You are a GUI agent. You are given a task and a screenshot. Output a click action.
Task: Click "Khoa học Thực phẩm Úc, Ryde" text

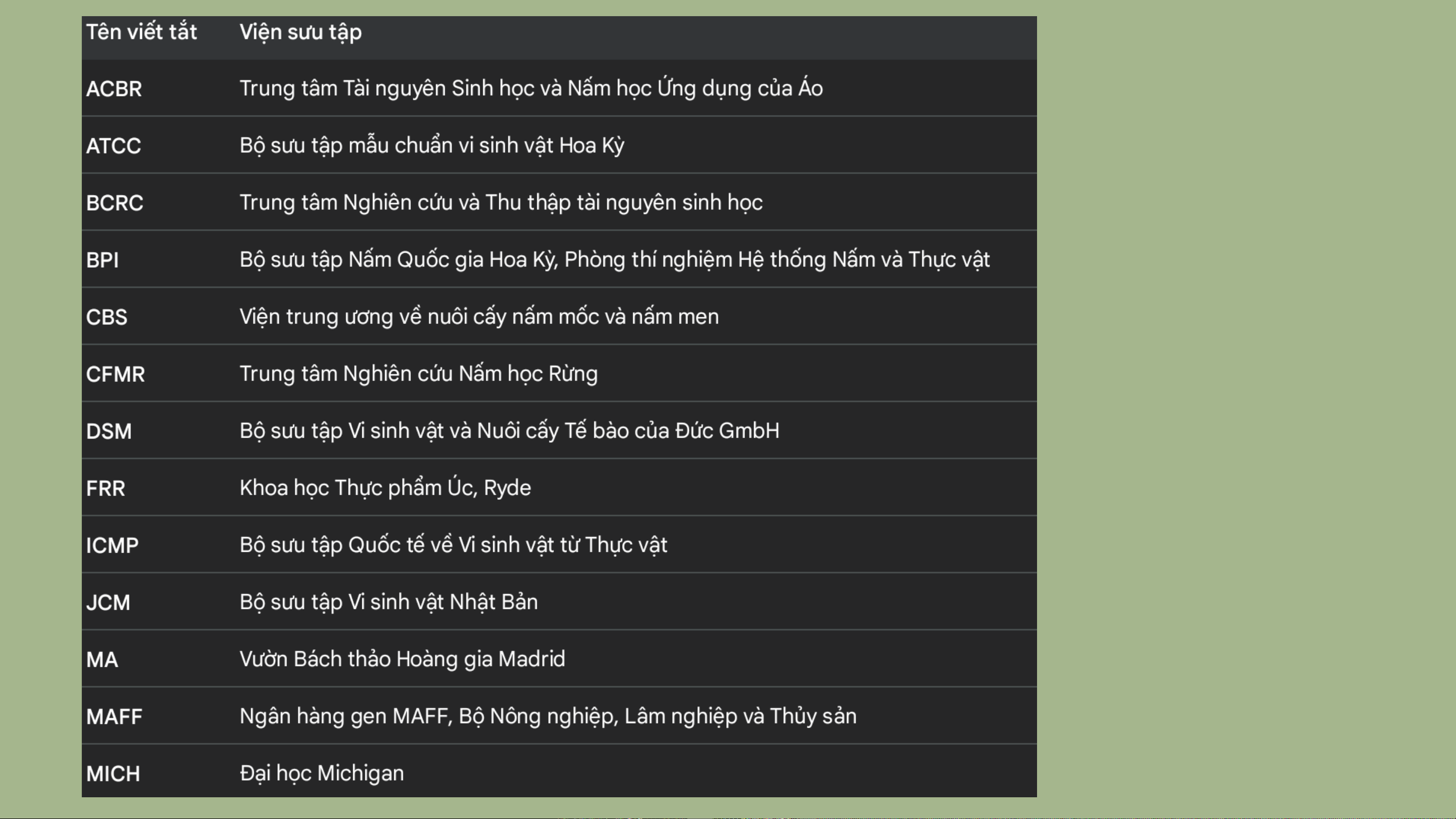point(385,489)
